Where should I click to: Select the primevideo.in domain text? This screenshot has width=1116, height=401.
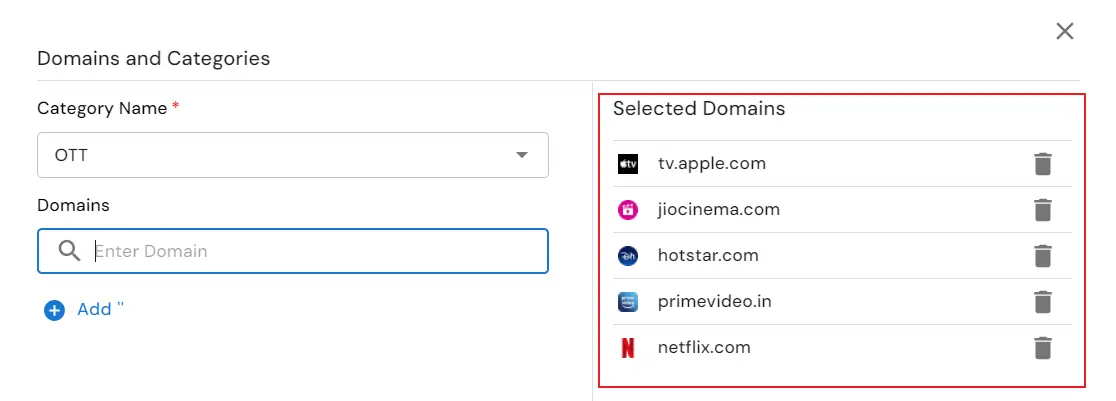pos(715,301)
